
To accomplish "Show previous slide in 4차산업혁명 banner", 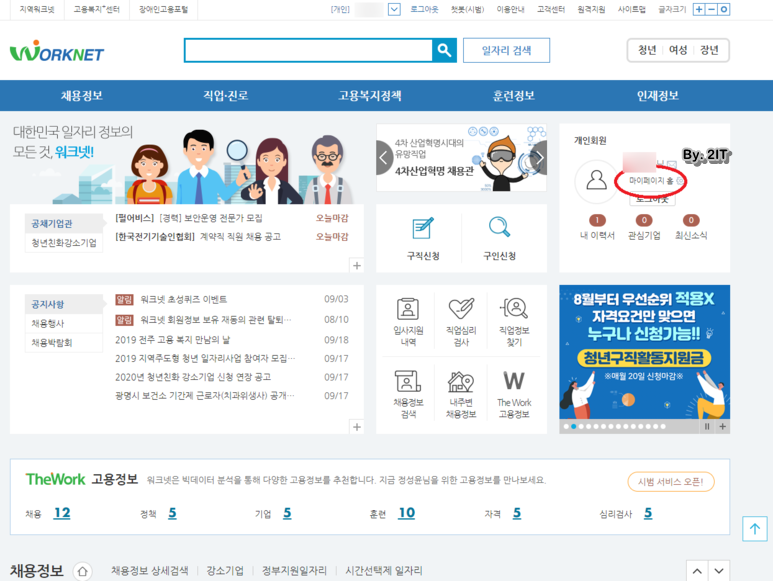I will pyautogui.click(x=384, y=158).
